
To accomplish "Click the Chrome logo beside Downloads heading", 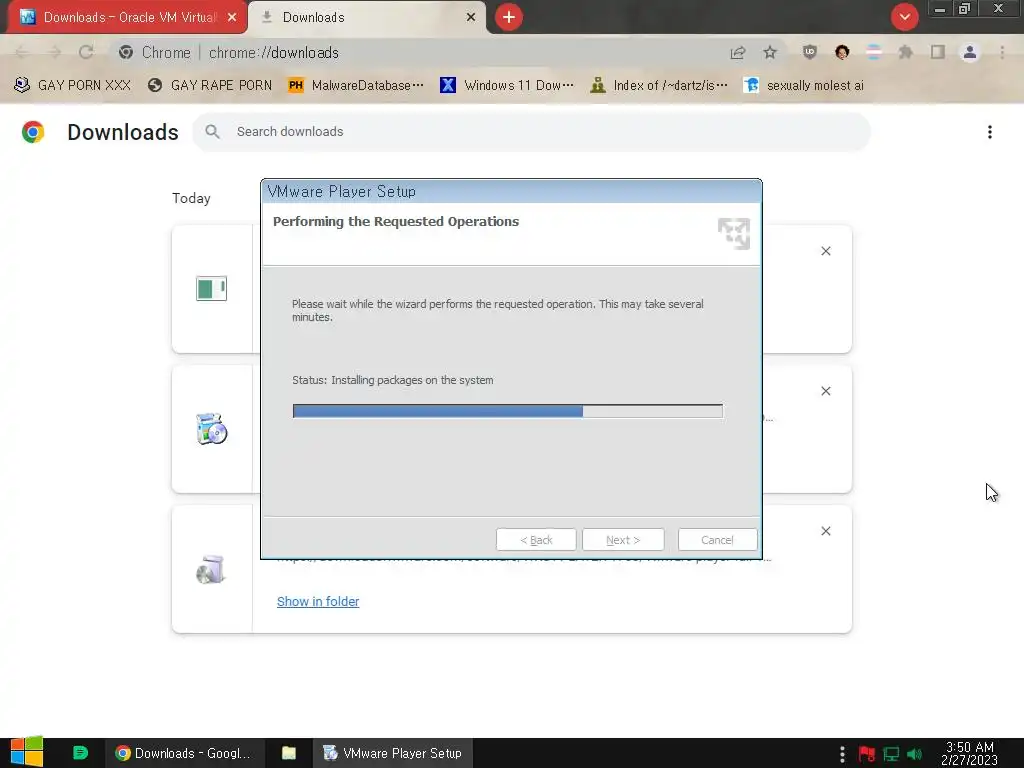I will pyautogui.click(x=33, y=132).
